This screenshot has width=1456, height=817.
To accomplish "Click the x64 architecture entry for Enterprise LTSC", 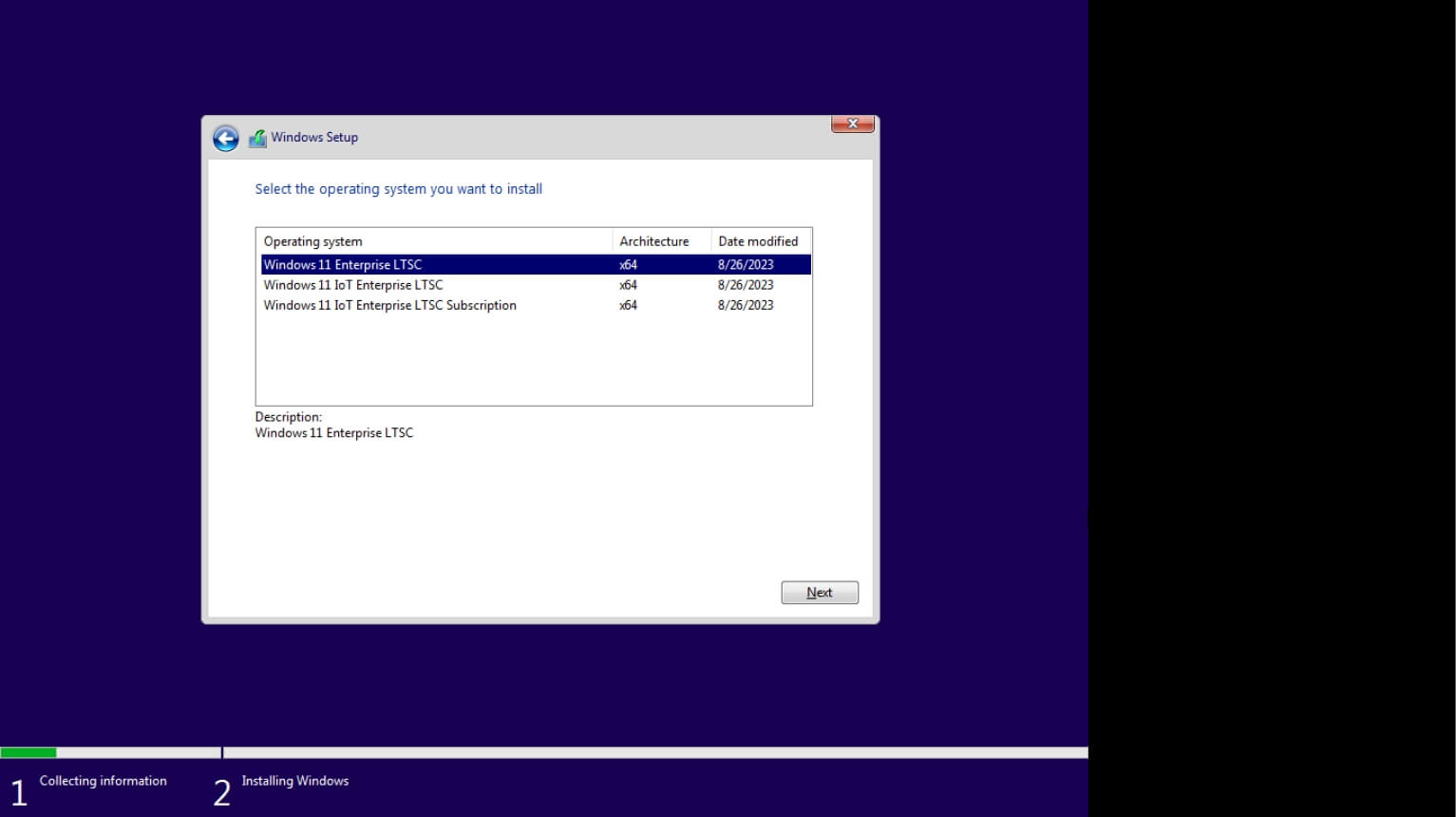I will (626, 264).
